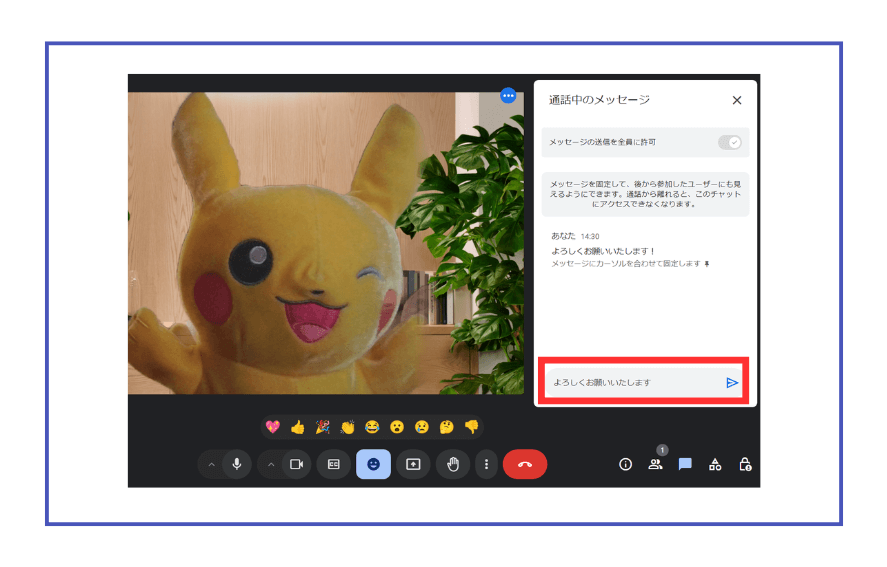
Task: Click the message input field
Action: (630, 382)
